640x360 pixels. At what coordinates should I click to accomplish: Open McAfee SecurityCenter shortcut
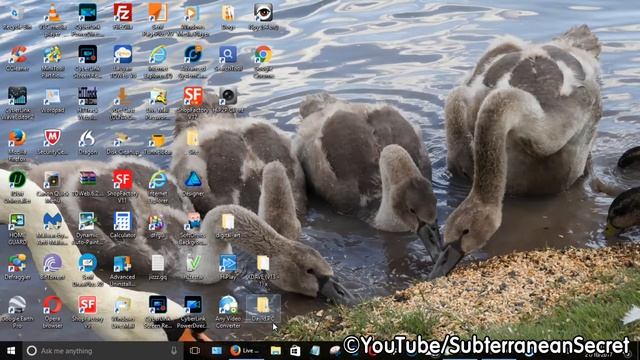(53, 142)
